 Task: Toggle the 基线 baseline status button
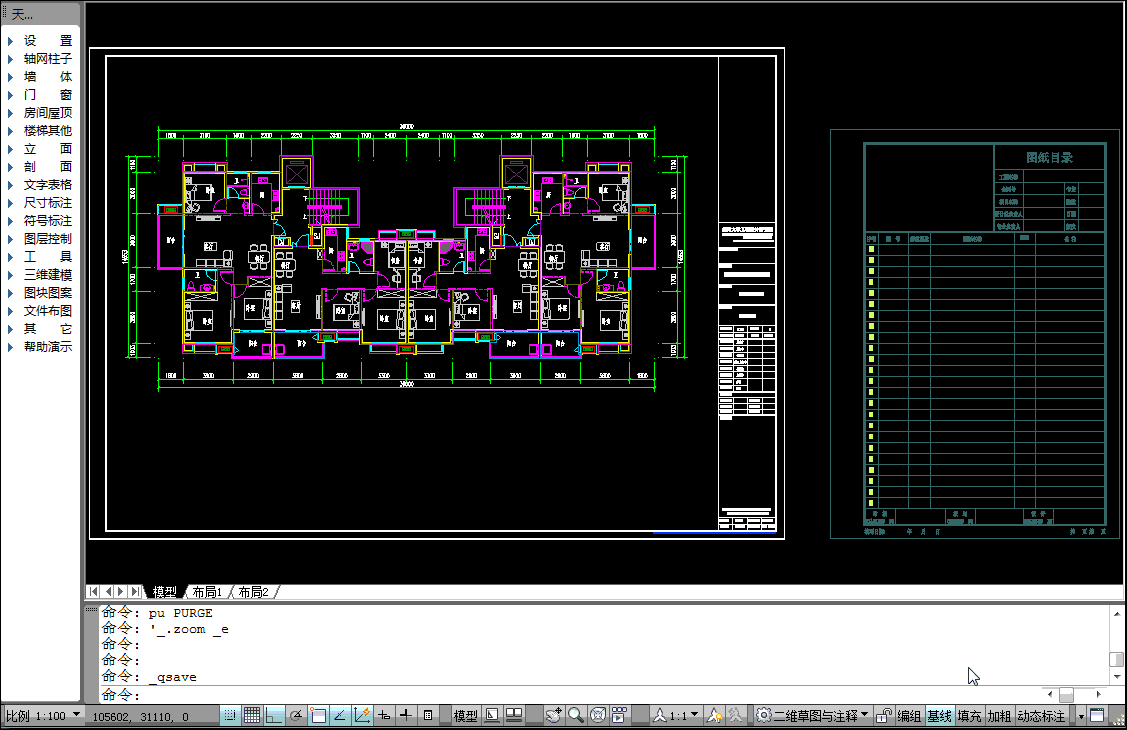(939, 716)
